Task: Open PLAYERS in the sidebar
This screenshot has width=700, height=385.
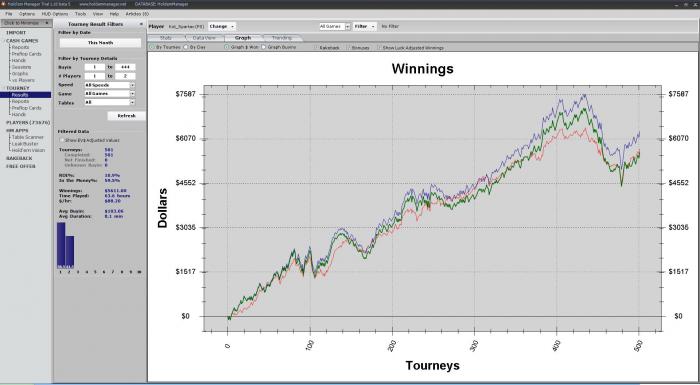Action: [x=28, y=122]
